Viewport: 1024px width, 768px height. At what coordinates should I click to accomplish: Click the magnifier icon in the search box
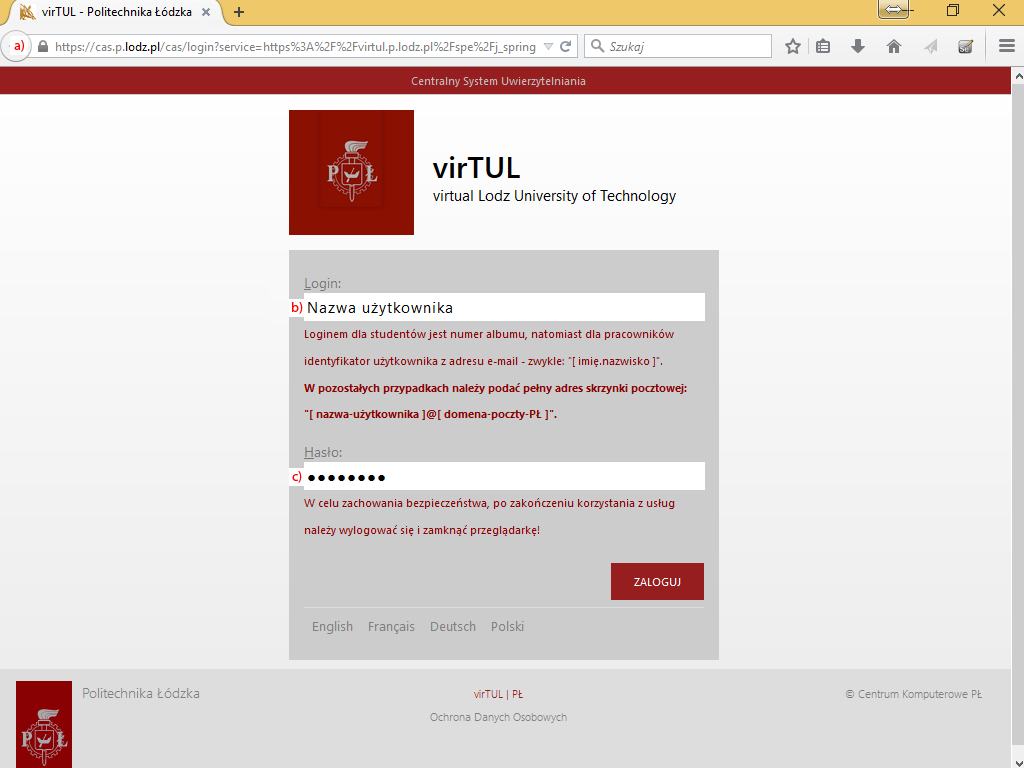597,46
